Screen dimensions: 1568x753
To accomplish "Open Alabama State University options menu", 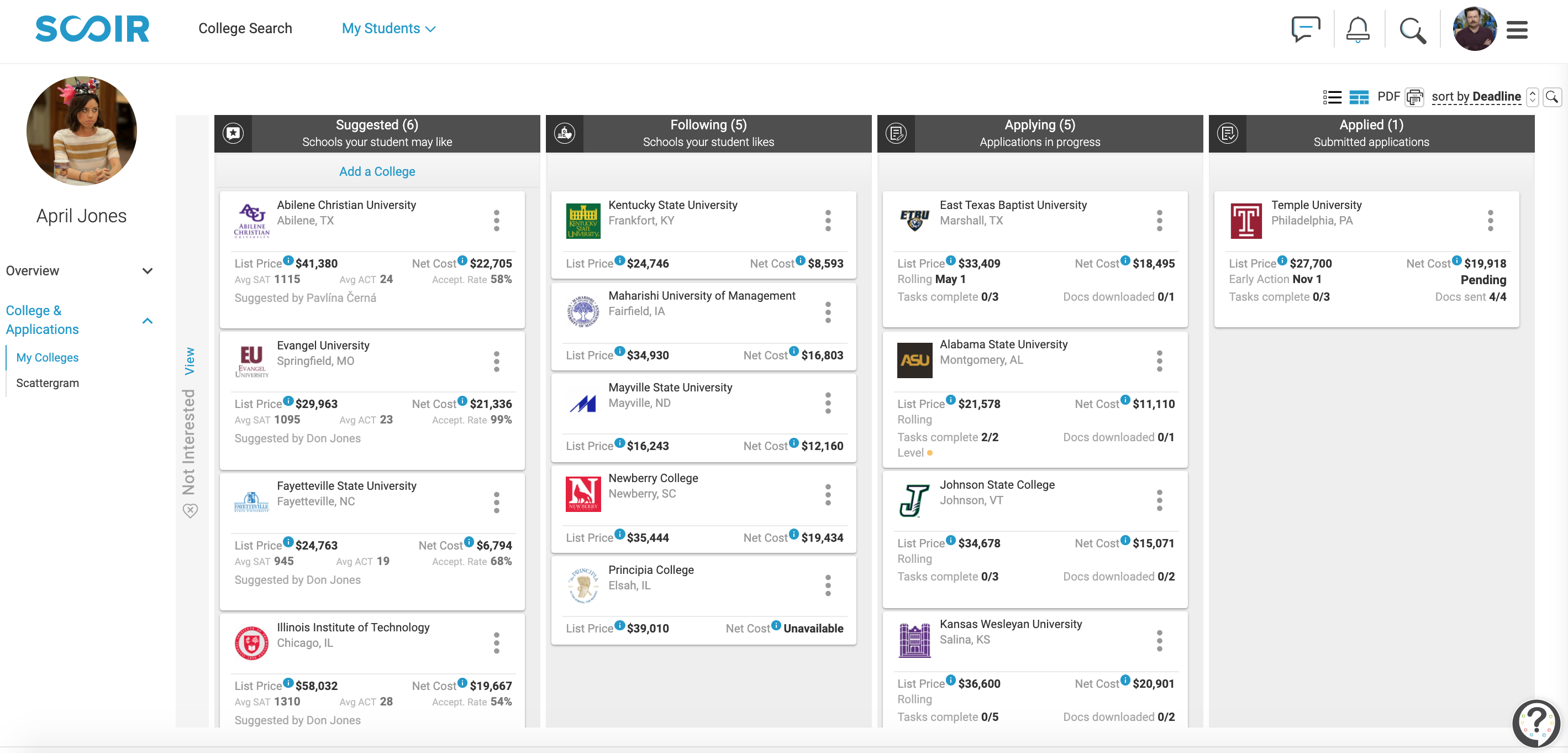I will click(1160, 361).
